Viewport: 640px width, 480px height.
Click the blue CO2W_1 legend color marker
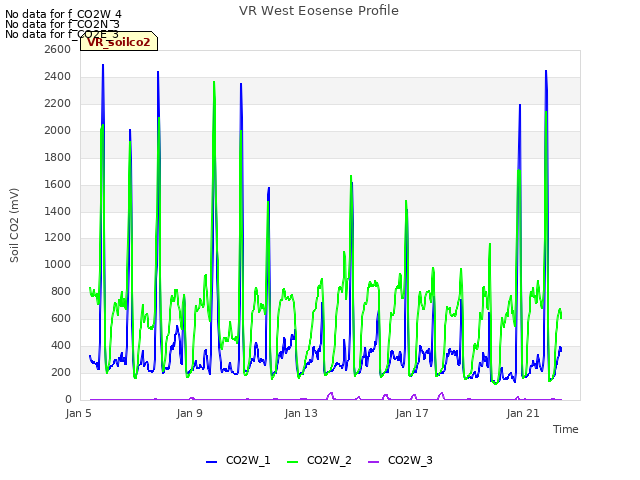211,462
